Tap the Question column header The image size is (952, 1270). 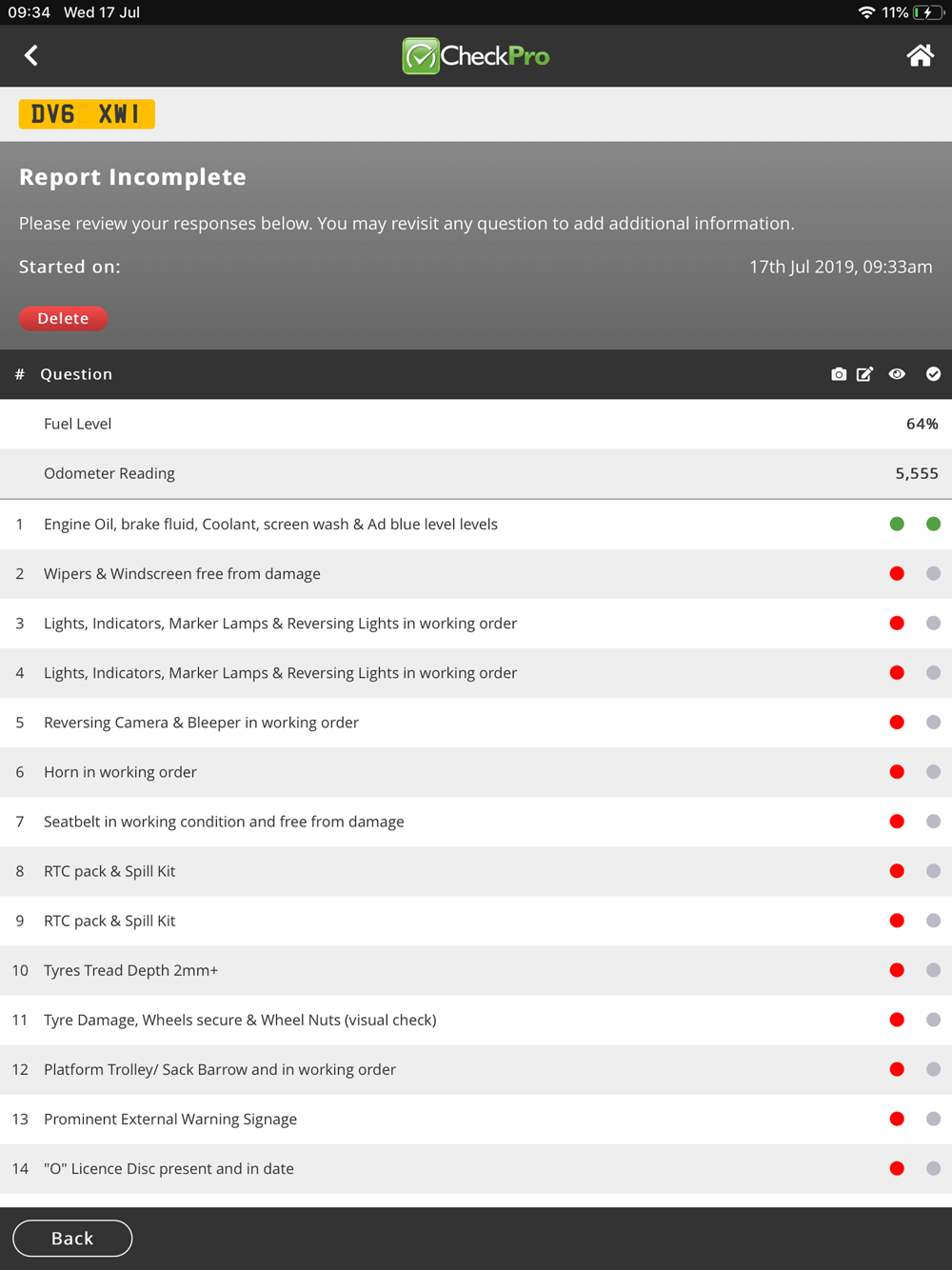(x=76, y=374)
